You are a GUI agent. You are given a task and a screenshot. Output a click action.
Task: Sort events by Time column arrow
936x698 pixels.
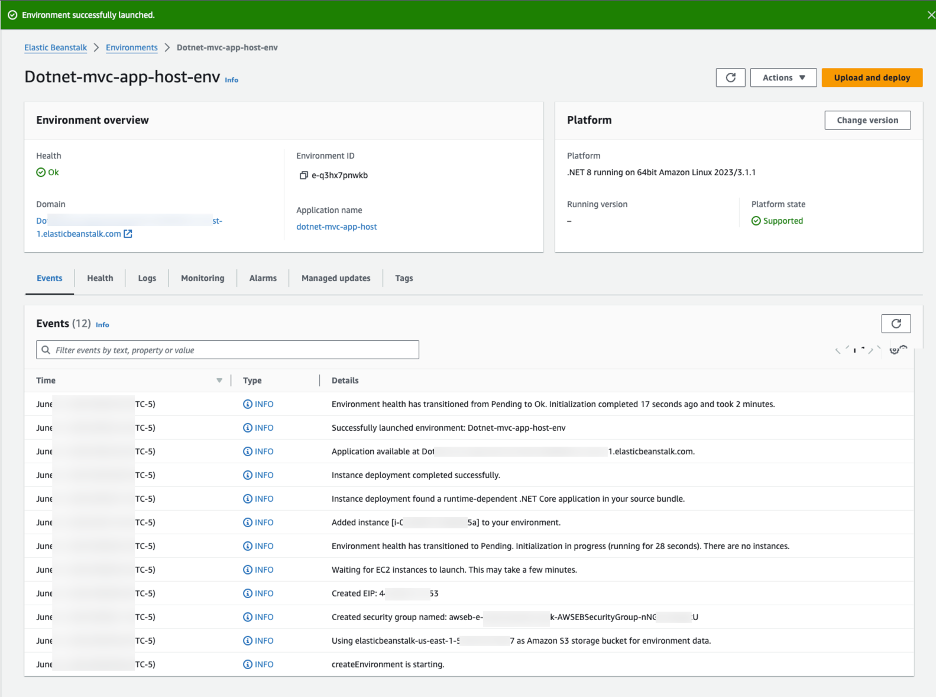pos(219,380)
